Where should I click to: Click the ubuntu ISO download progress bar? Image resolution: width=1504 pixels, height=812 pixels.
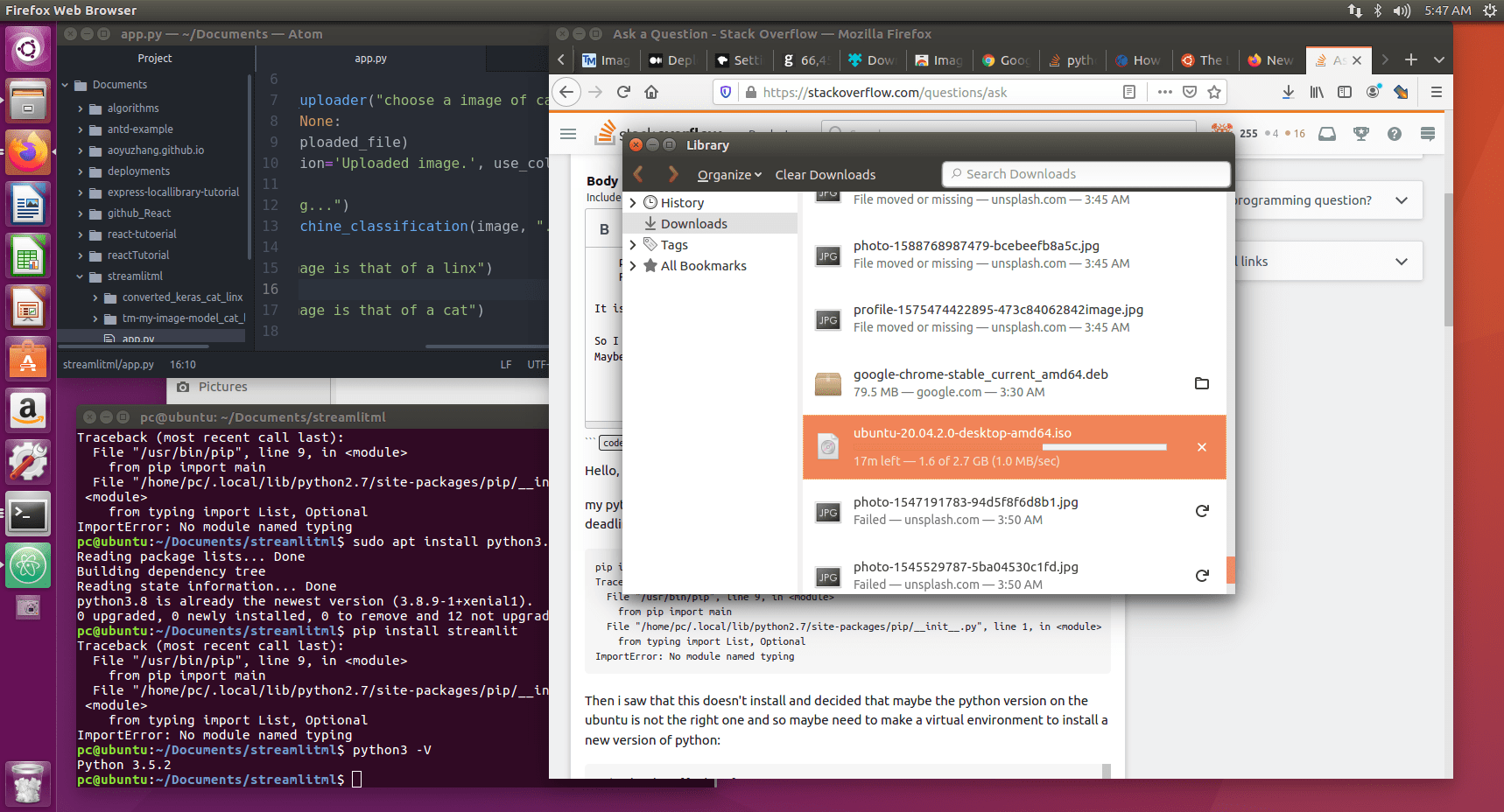point(1104,447)
